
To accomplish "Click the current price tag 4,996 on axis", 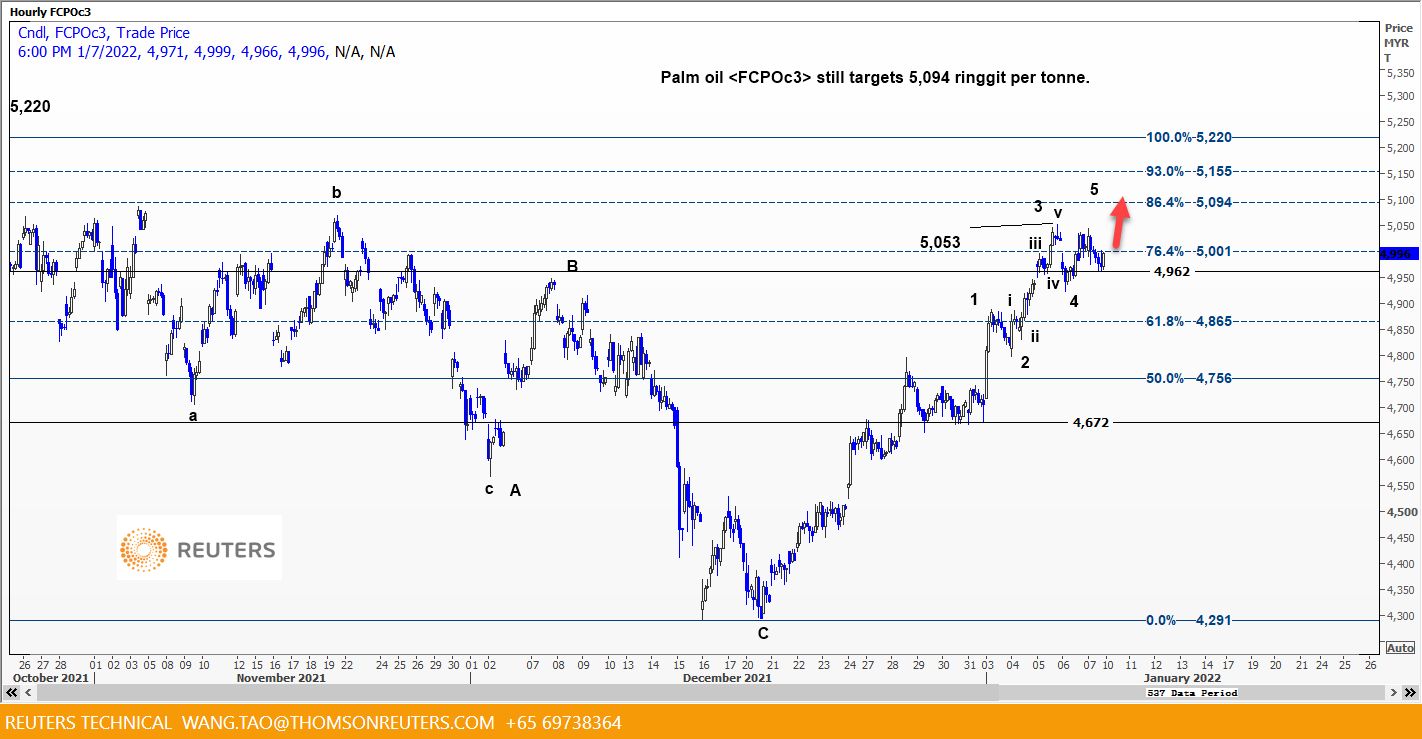I will (1400, 254).
